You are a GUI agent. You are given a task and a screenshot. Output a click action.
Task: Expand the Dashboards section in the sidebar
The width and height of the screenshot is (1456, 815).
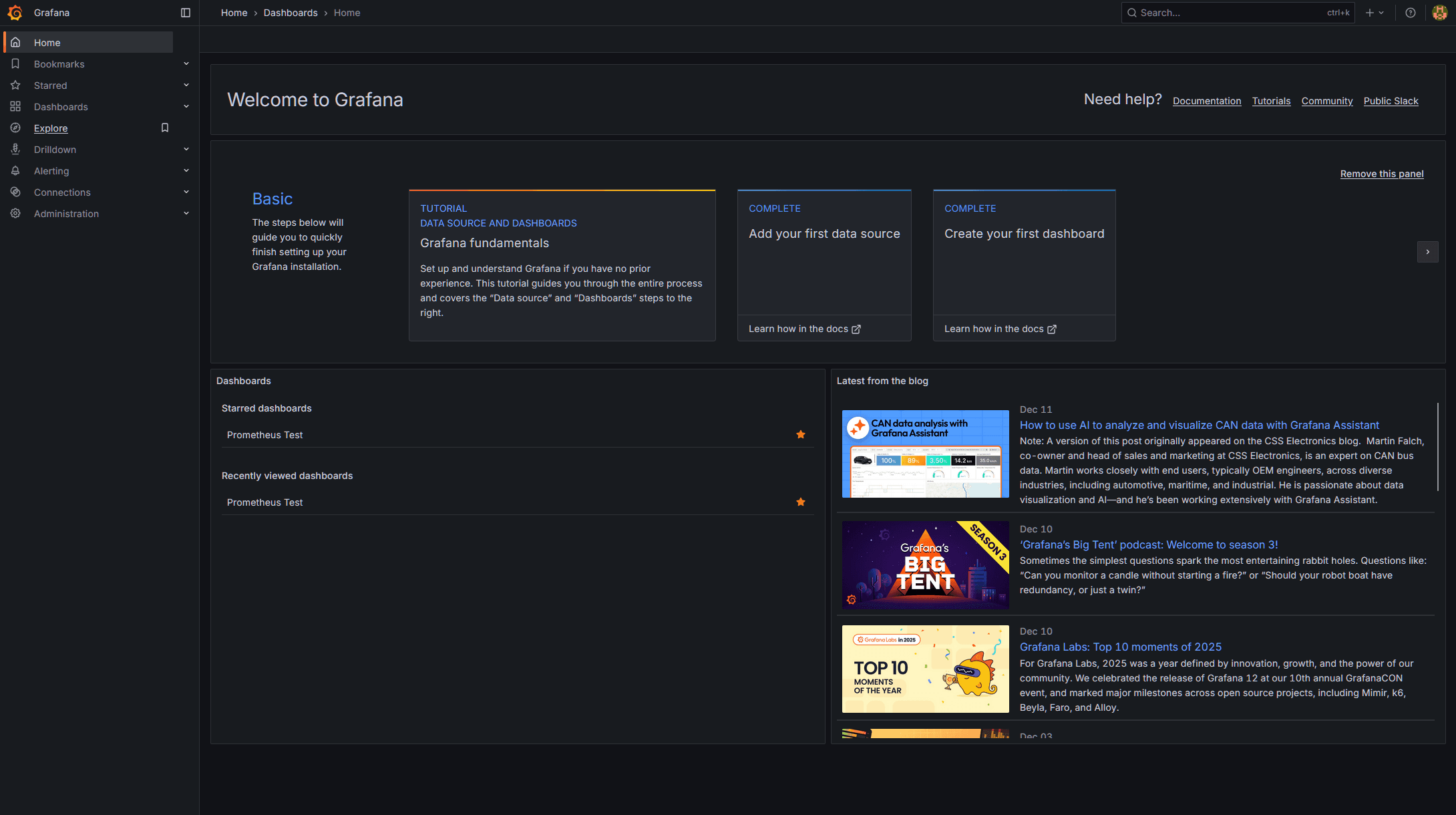pyautogui.click(x=186, y=106)
